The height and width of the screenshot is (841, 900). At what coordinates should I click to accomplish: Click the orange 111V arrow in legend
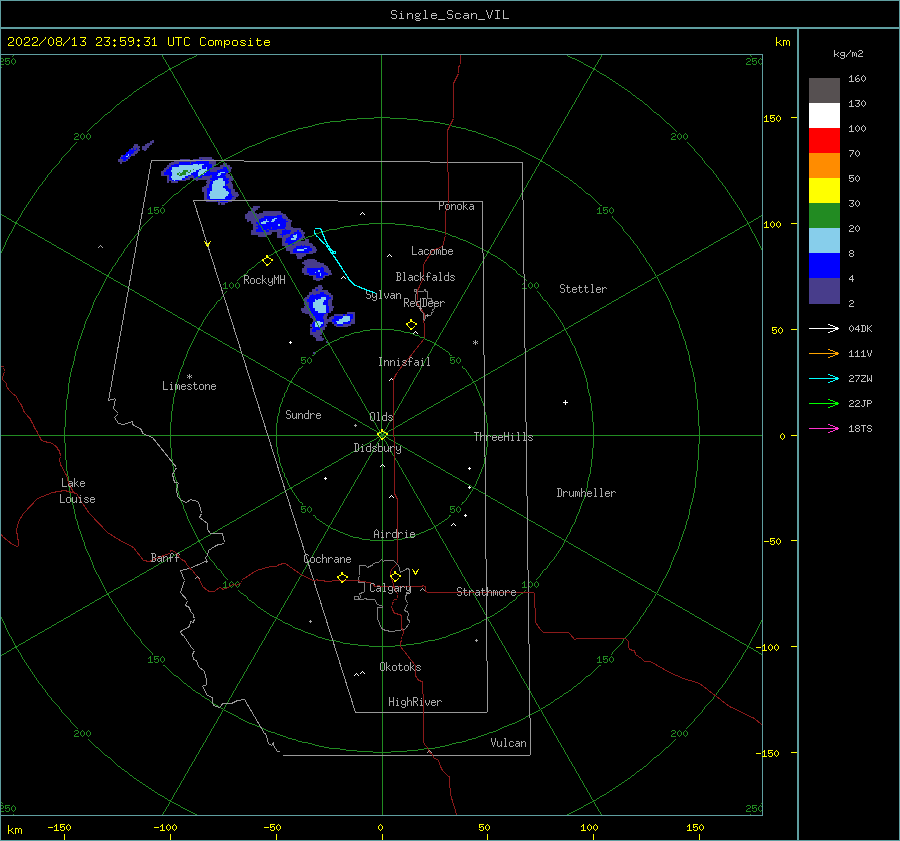coord(824,354)
